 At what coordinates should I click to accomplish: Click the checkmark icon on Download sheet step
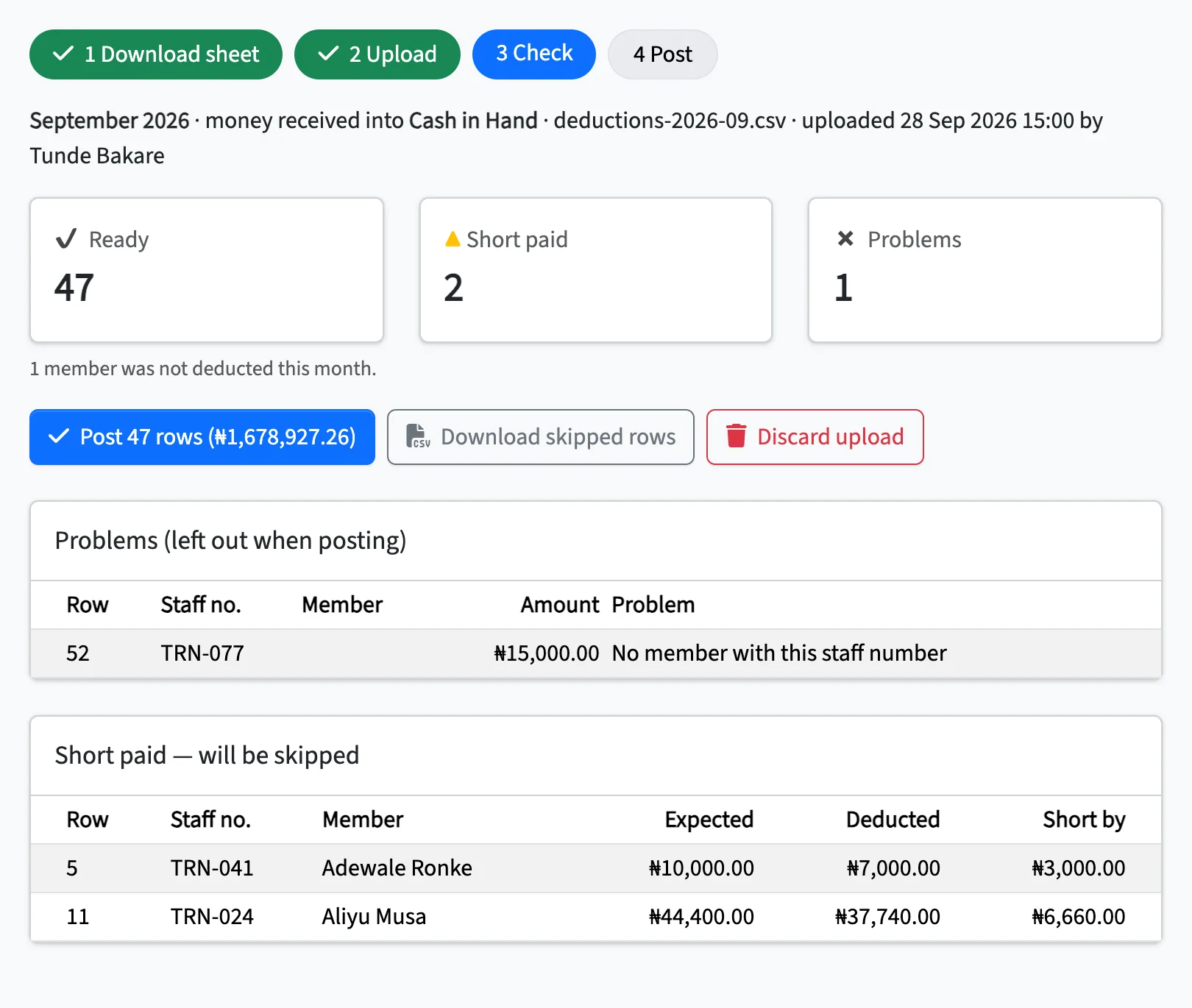point(63,54)
